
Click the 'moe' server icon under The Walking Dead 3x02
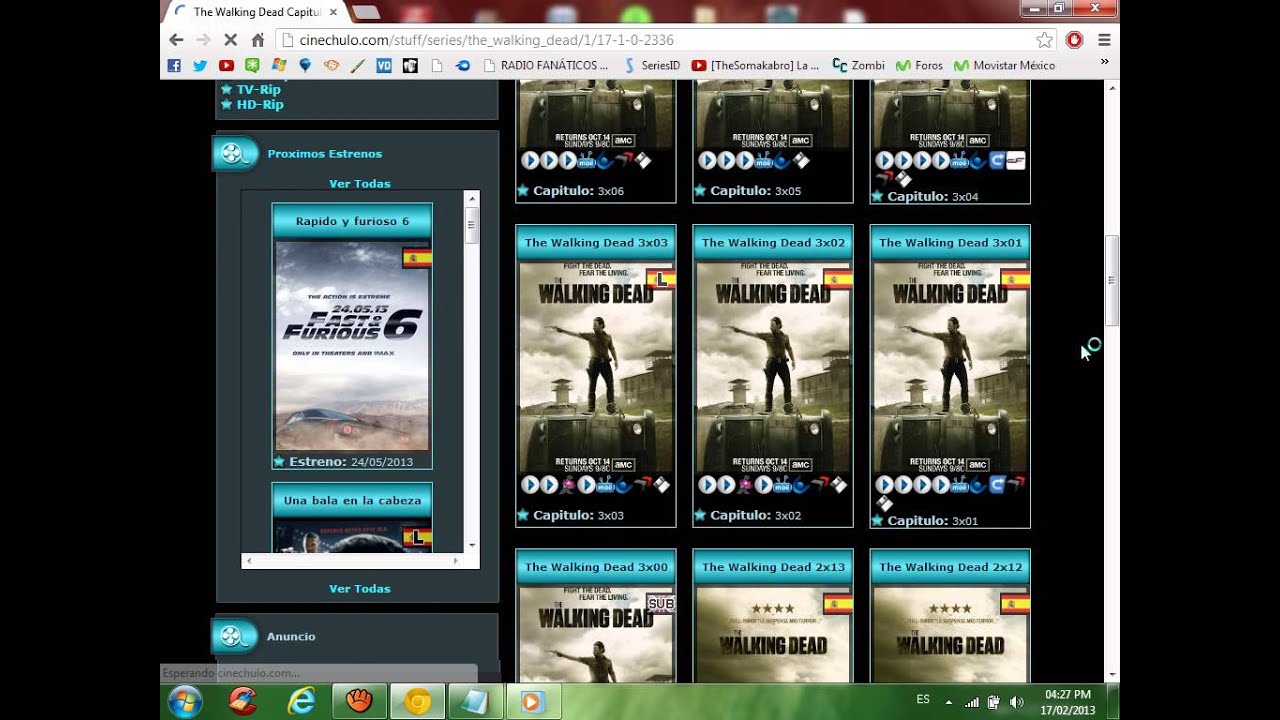pyautogui.click(x=781, y=485)
